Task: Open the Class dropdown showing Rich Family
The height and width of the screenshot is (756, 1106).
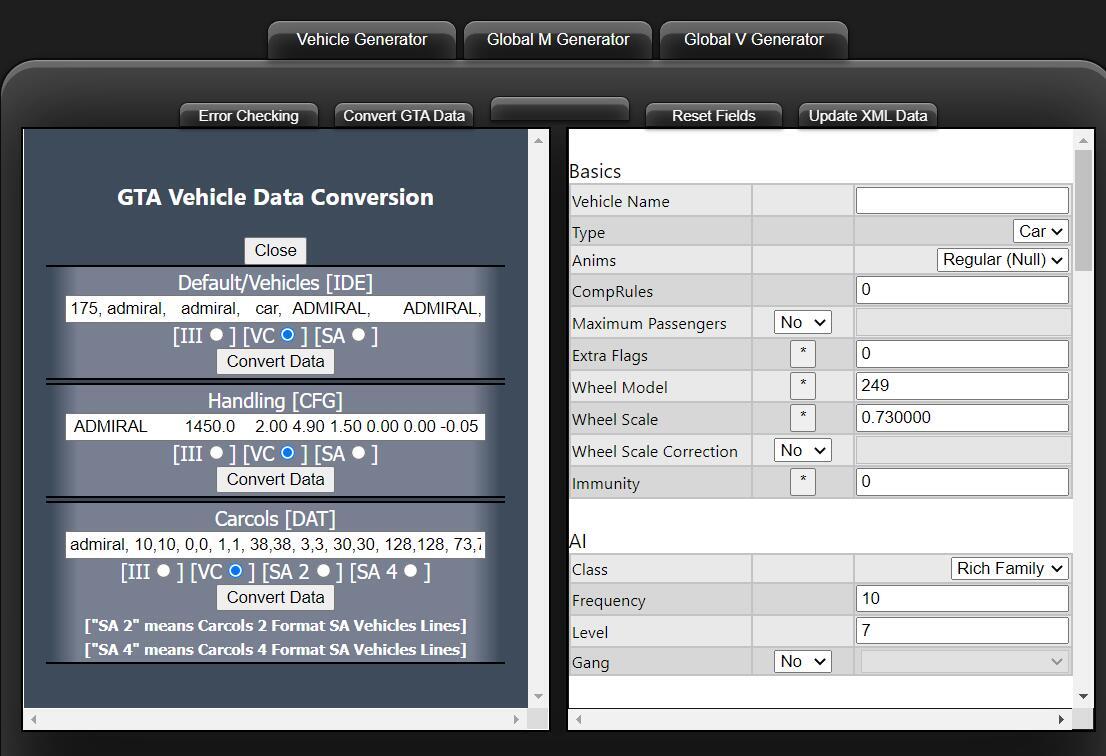Action: pos(1009,568)
